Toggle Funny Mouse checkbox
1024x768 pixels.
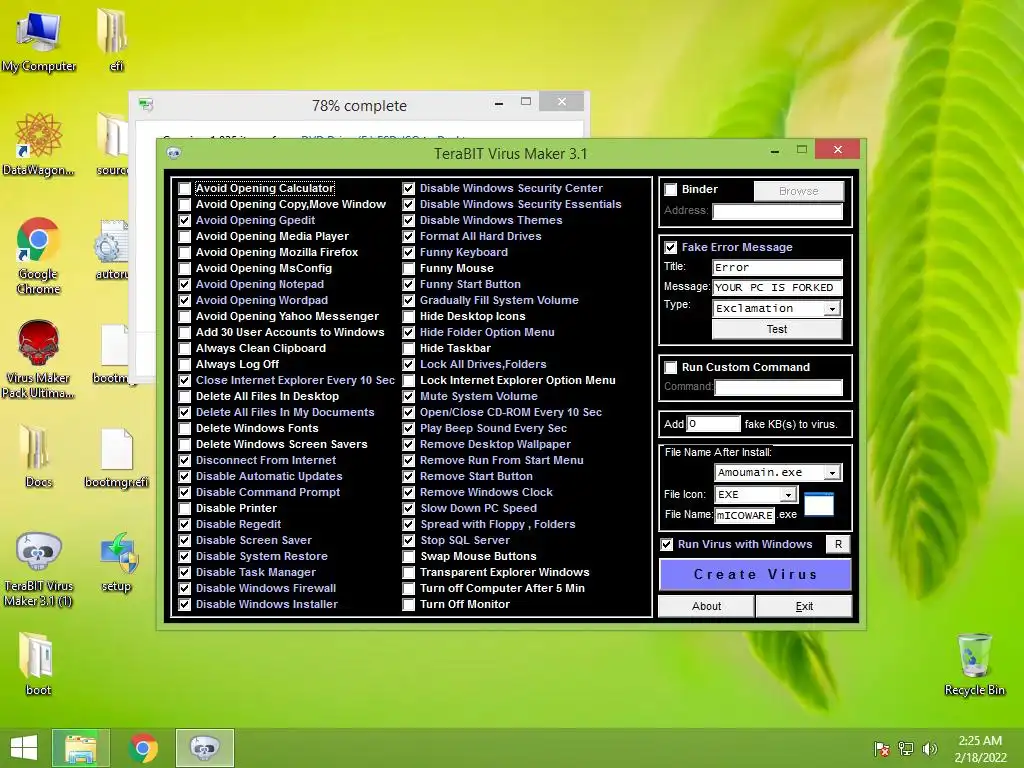(x=409, y=268)
